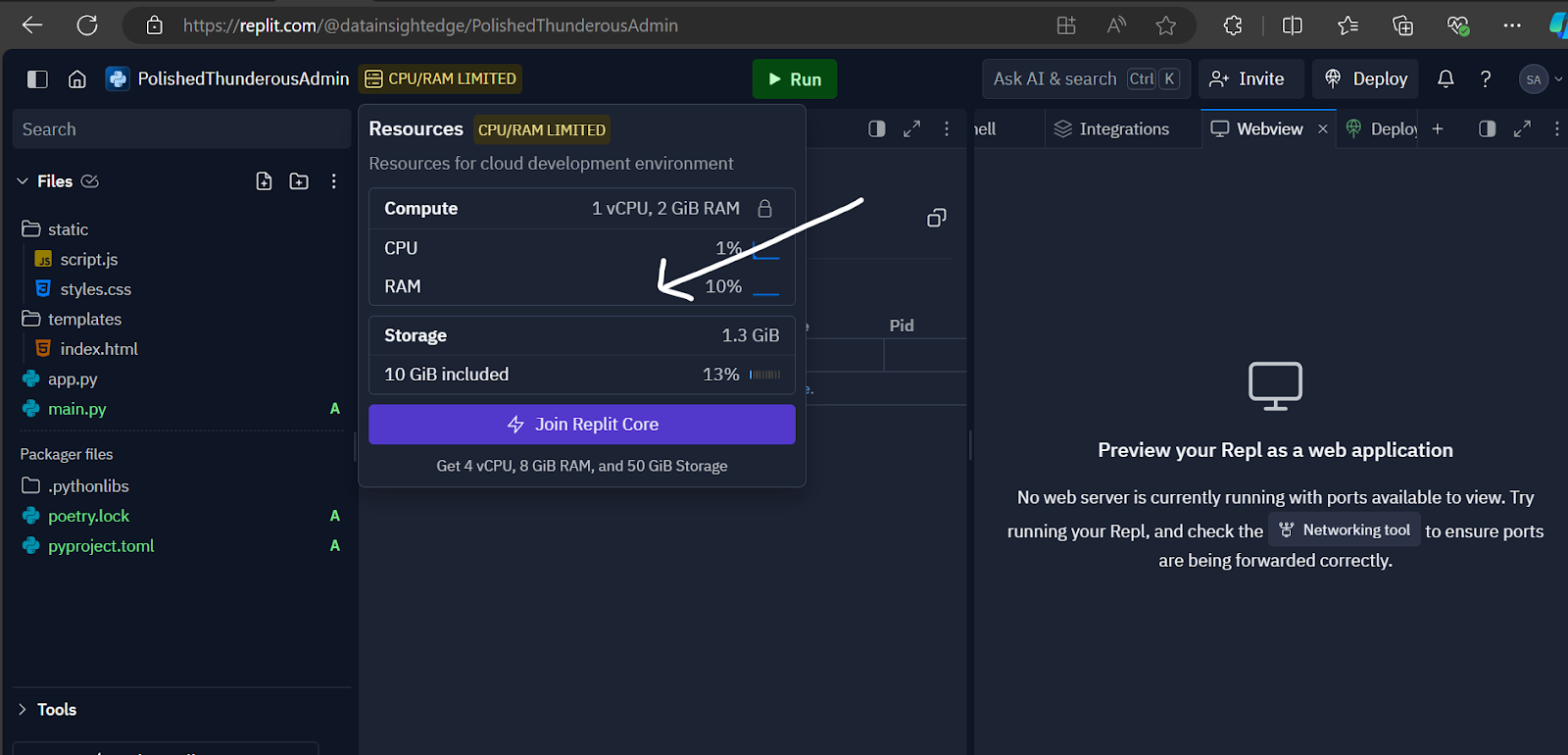1568x755 pixels.
Task: Add a new tab in right pane
Action: pyautogui.click(x=1438, y=128)
